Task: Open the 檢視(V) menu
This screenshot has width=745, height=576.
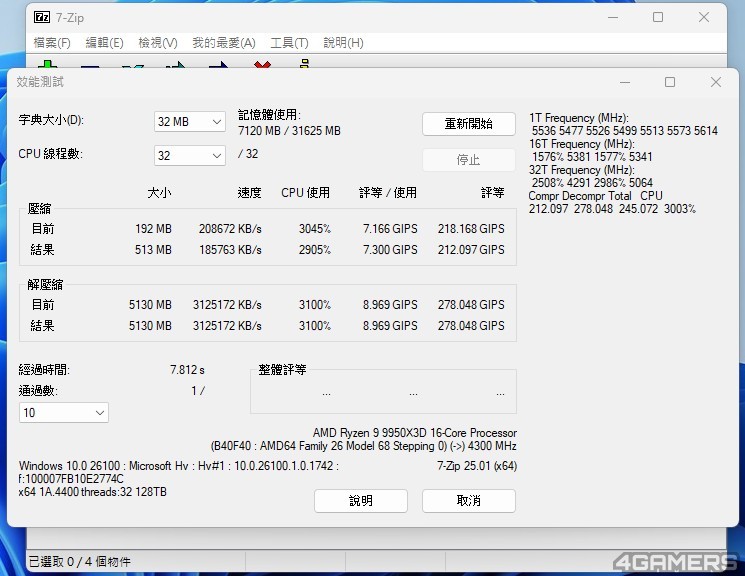Action: click(157, 43)
